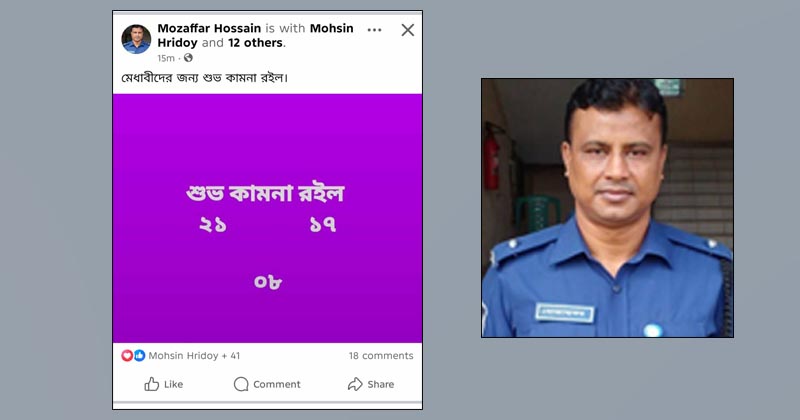Image resolution: width=800 pixels, height=420 pixels.
Task: Click the Comment speech bubble icon
Action: [x=241, y=384]
